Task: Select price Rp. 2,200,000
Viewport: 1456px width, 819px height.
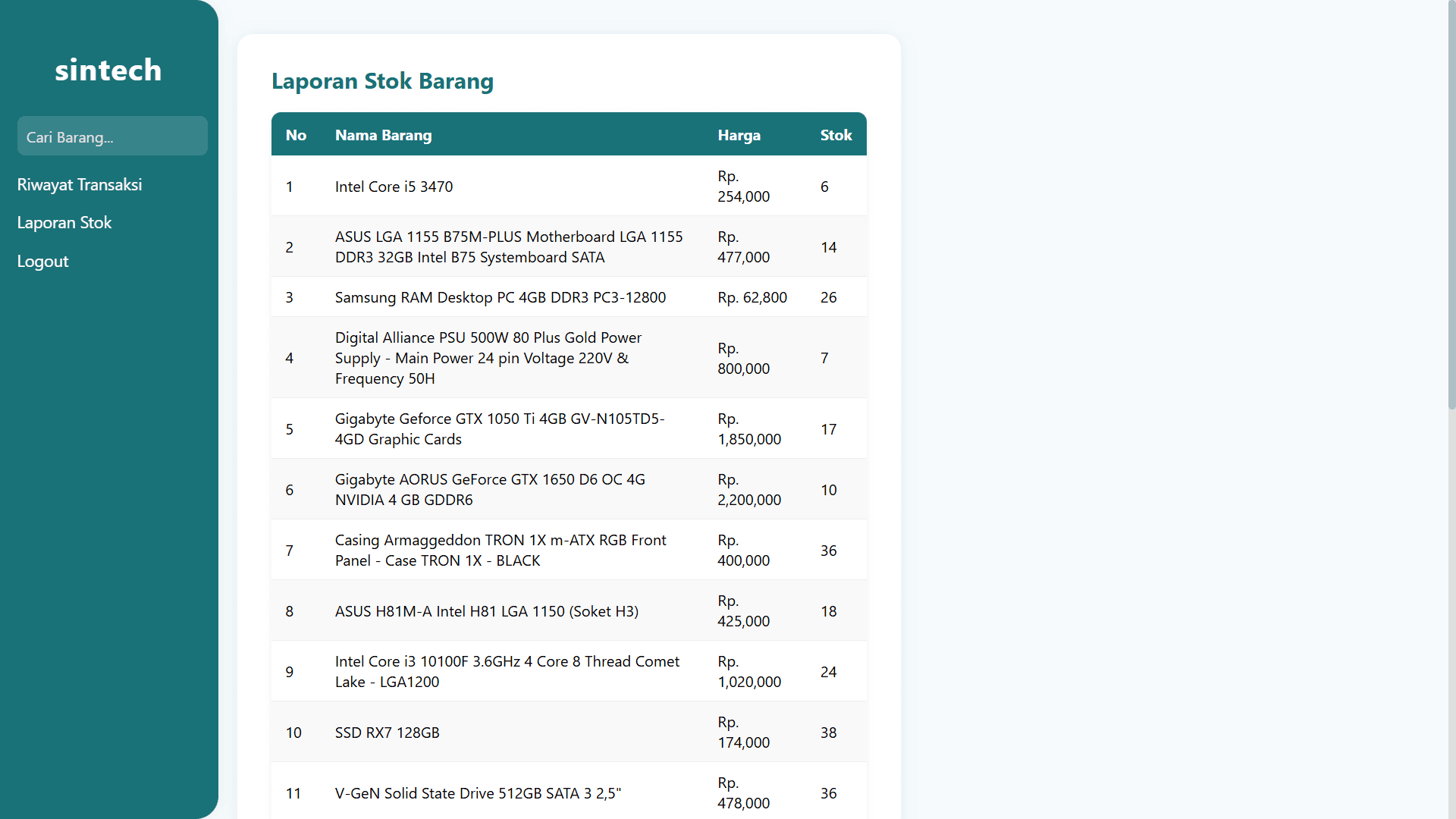Action: point(749,489)
